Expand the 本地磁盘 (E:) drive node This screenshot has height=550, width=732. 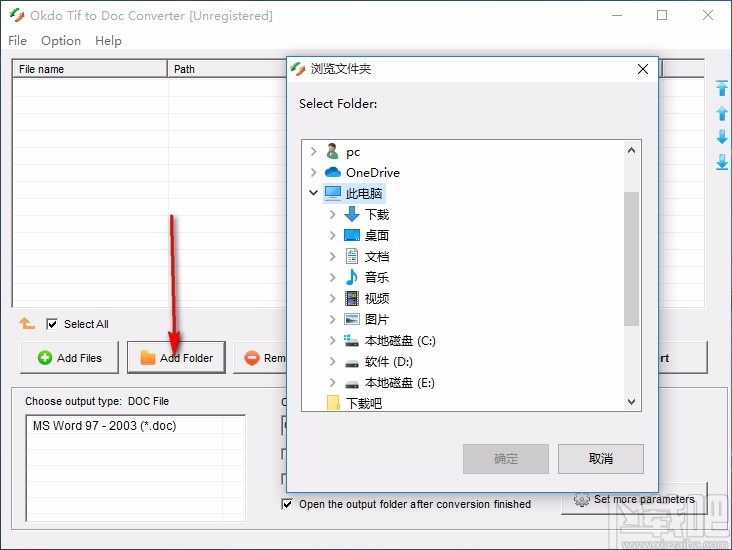[332, 382]
